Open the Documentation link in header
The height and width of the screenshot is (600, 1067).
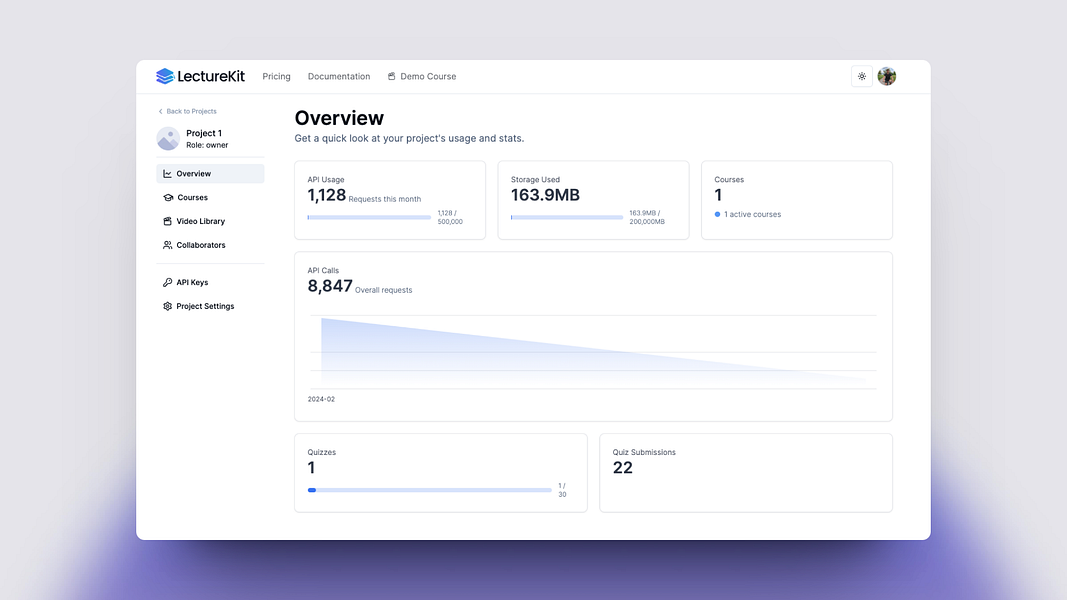pyautogui.click(x=339, y=76)
